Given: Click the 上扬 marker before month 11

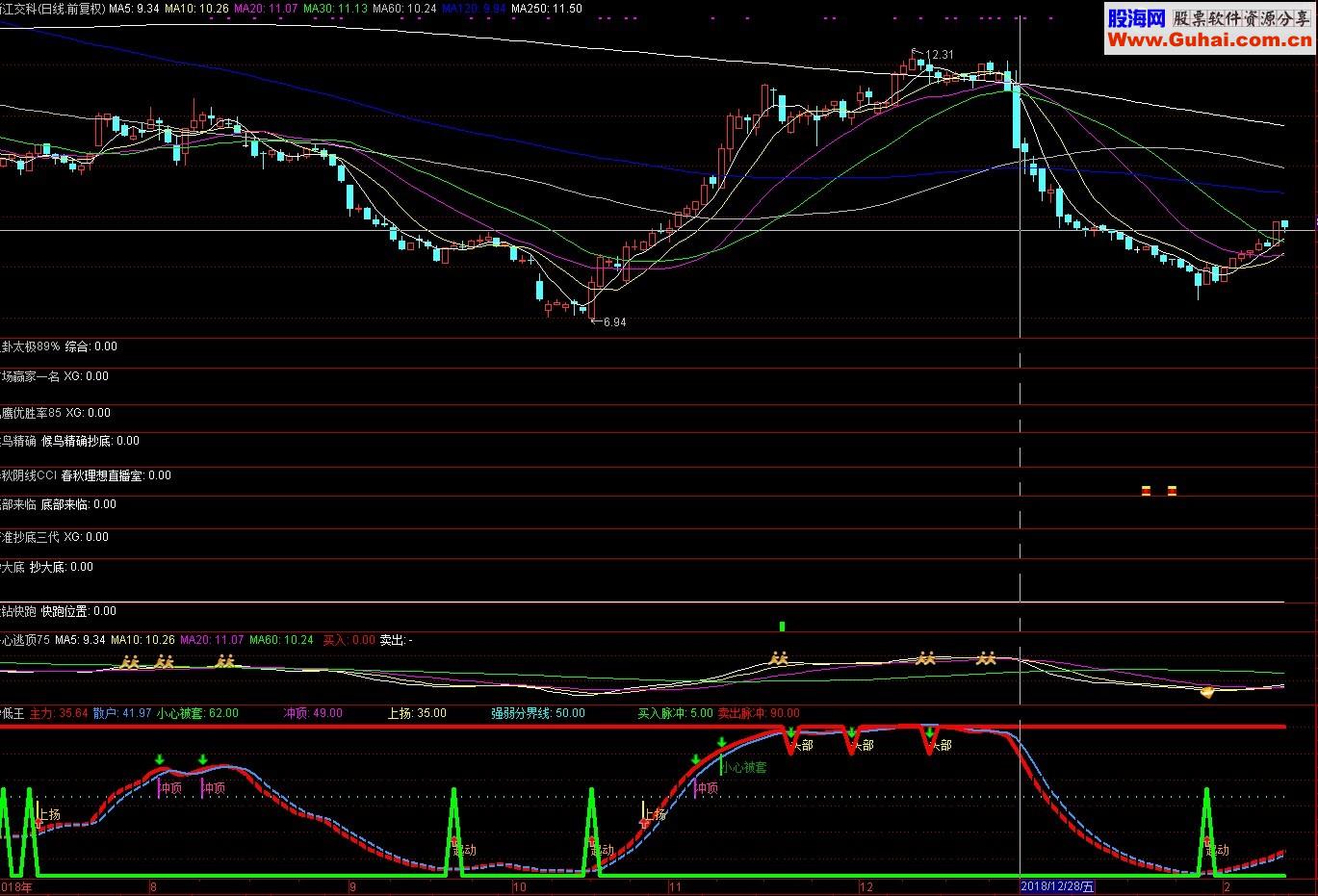Looking at the screenshot, I should [655, 815].
